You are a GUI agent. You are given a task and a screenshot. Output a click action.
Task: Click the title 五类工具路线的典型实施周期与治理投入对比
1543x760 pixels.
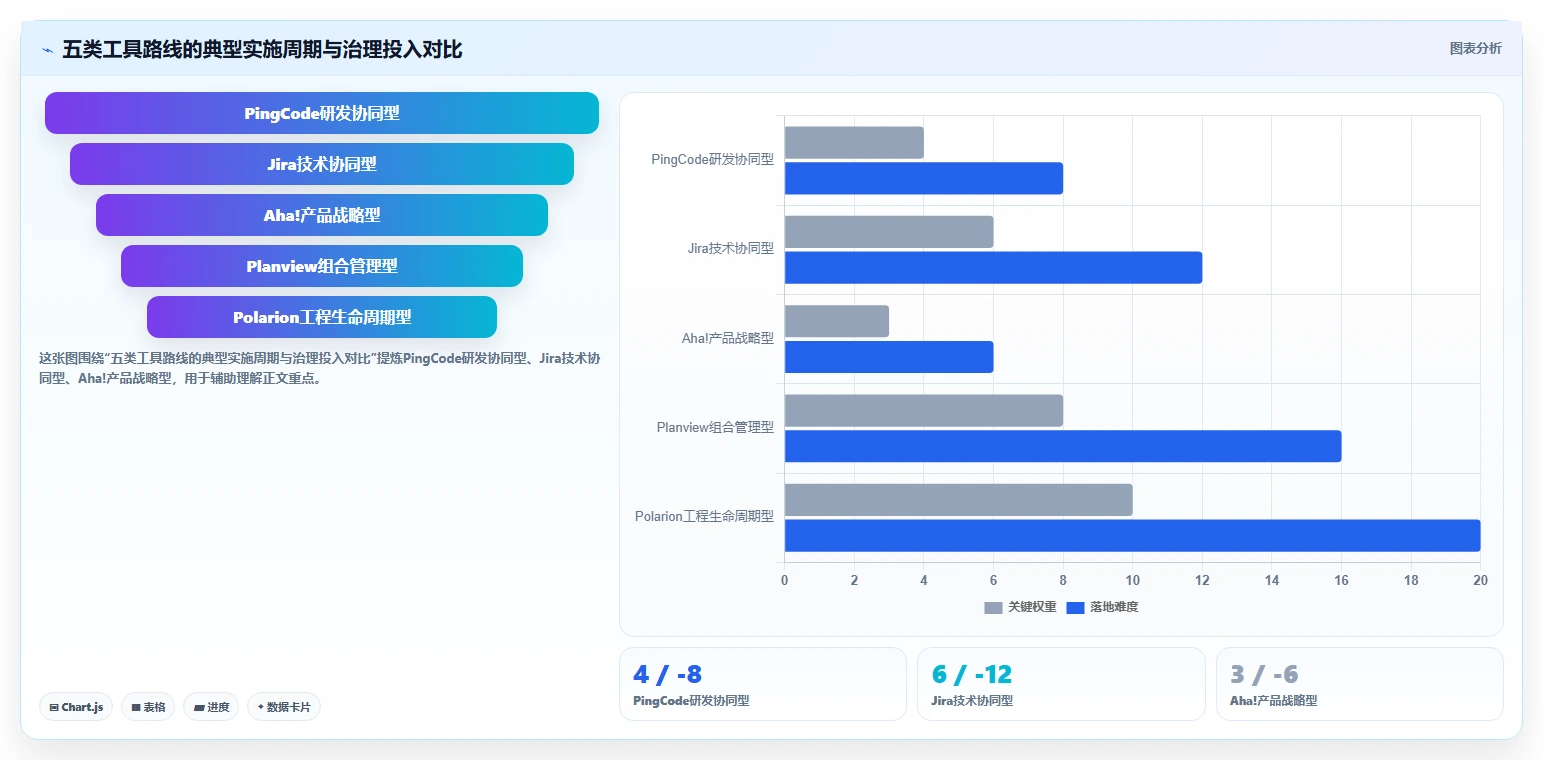pyautogui.click(x=262, y=49)
